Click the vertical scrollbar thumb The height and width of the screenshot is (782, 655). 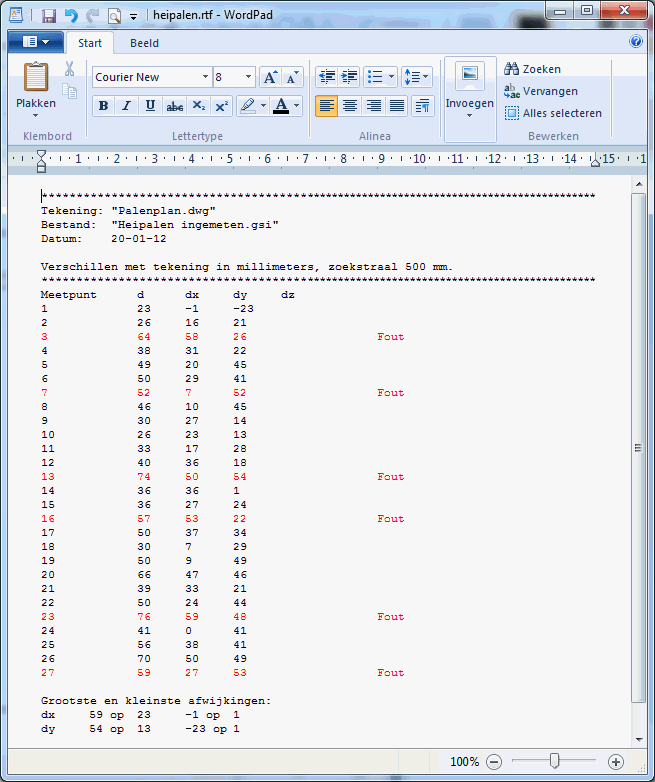[x=639, y=447]
